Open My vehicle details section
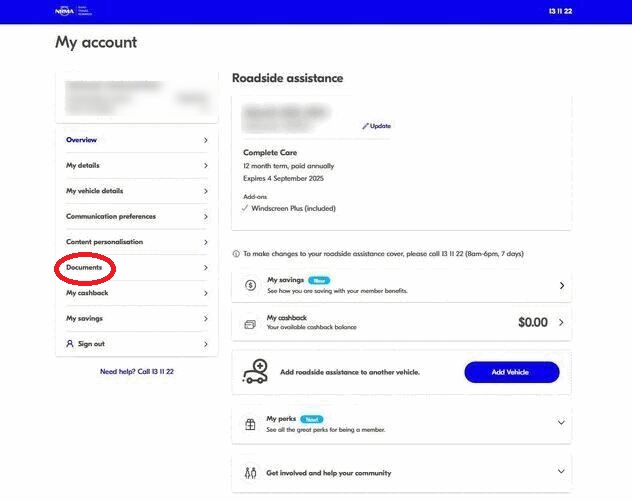This screenshot has height=502, width=632. pos(94,191)
